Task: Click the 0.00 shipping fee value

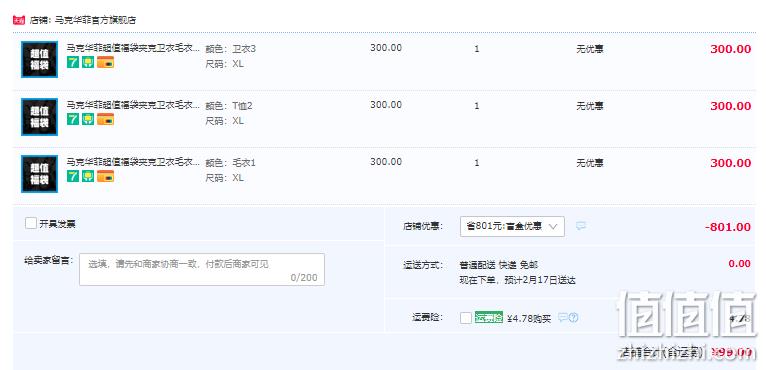Action: click(x=739, y=264)
